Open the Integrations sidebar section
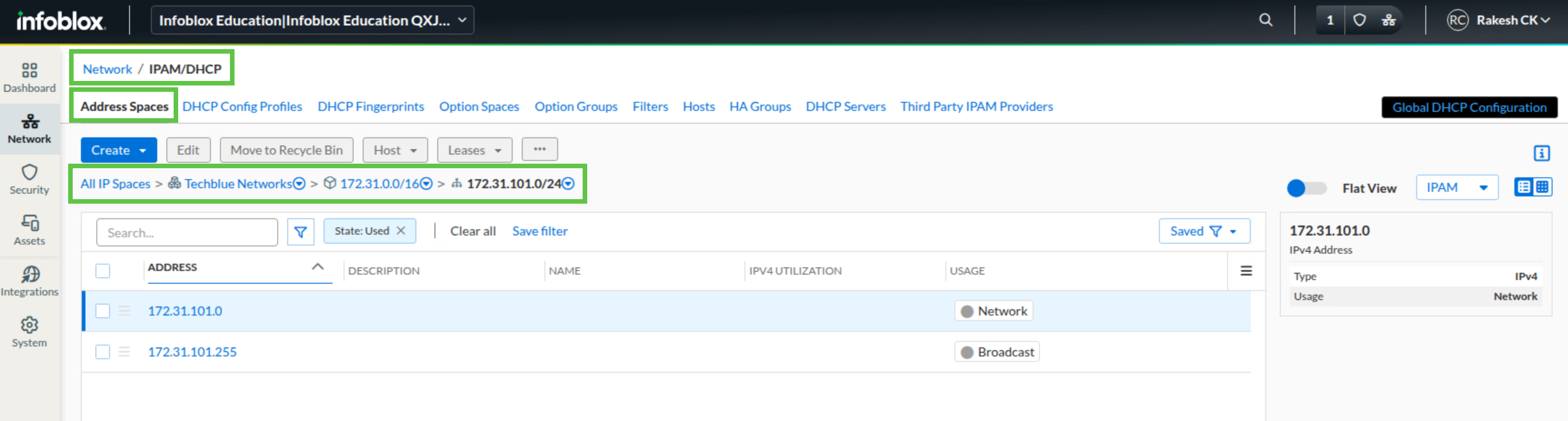This screenshot has height=421, width=1568. click(x=29, y=281)
